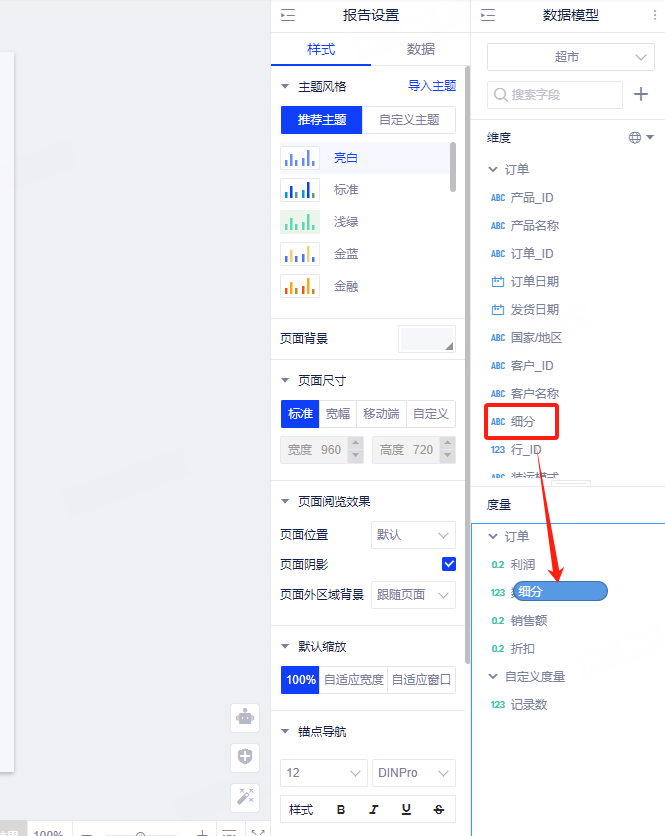Open the 页面背景 color swatch
The height and width of the screenshot is (836, 665).
427,339
